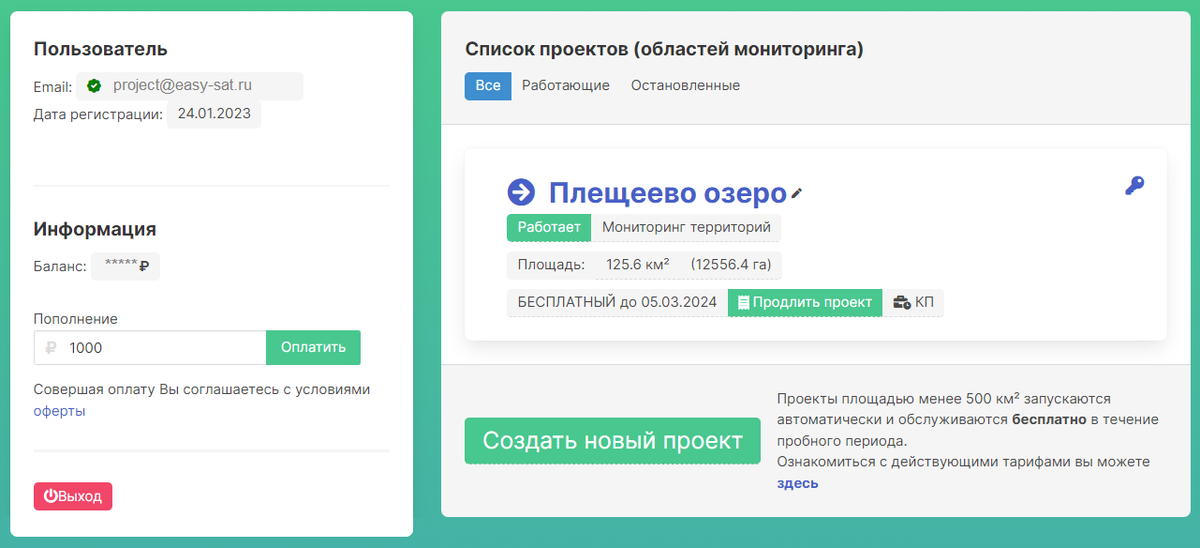Click registration date 24.01.2023
Viewport: 1200px width, 548px height.
pyautogui.click(x=214, y=114)
